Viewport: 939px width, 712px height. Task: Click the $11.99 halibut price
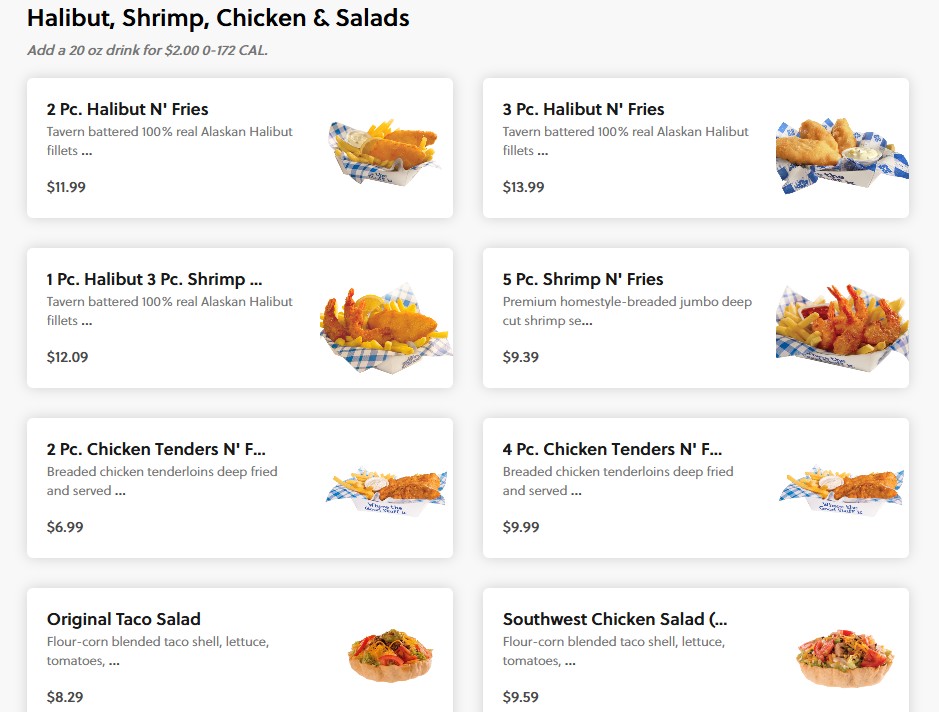pyautogui.click(x=66, y=187)
